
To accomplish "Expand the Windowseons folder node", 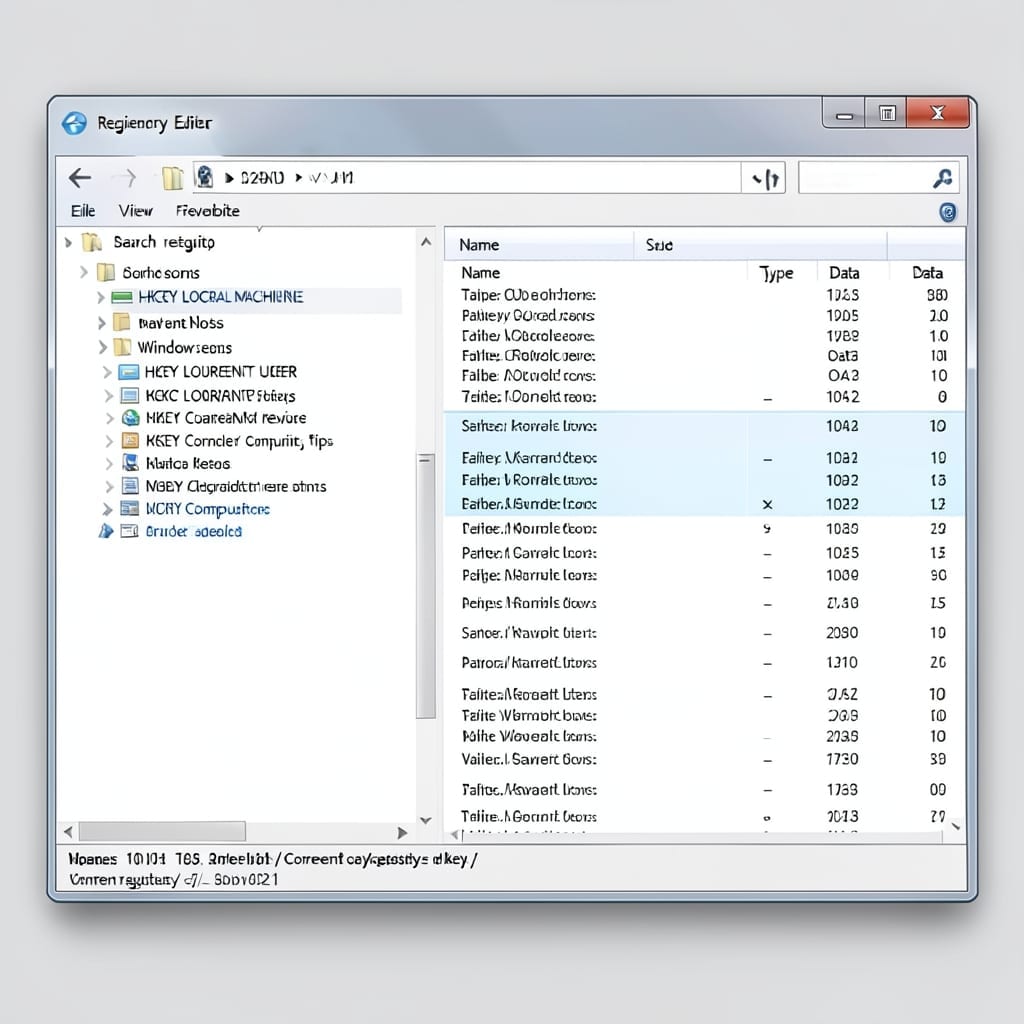I will coord(103,347).
